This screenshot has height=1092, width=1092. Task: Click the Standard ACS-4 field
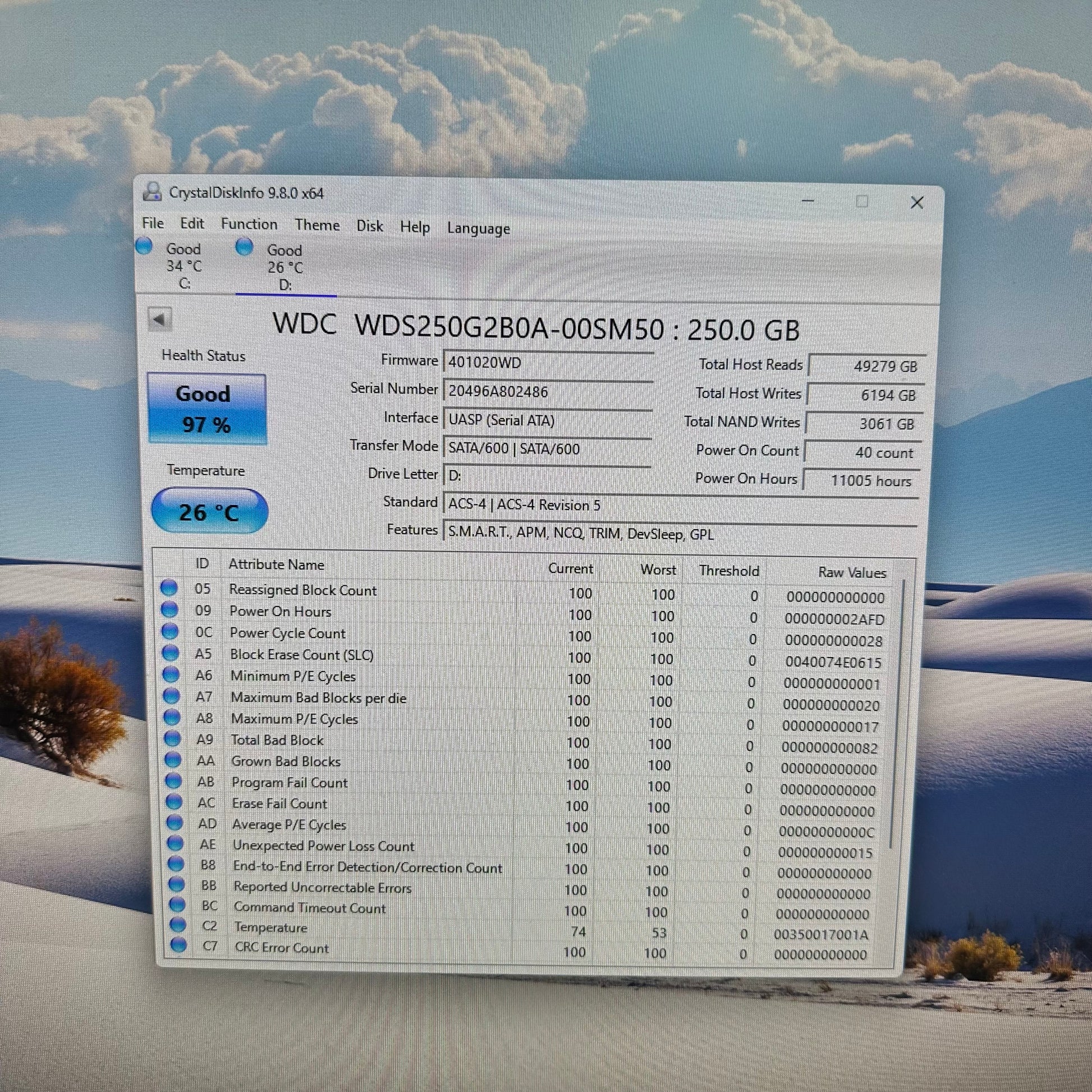[681, 504]
